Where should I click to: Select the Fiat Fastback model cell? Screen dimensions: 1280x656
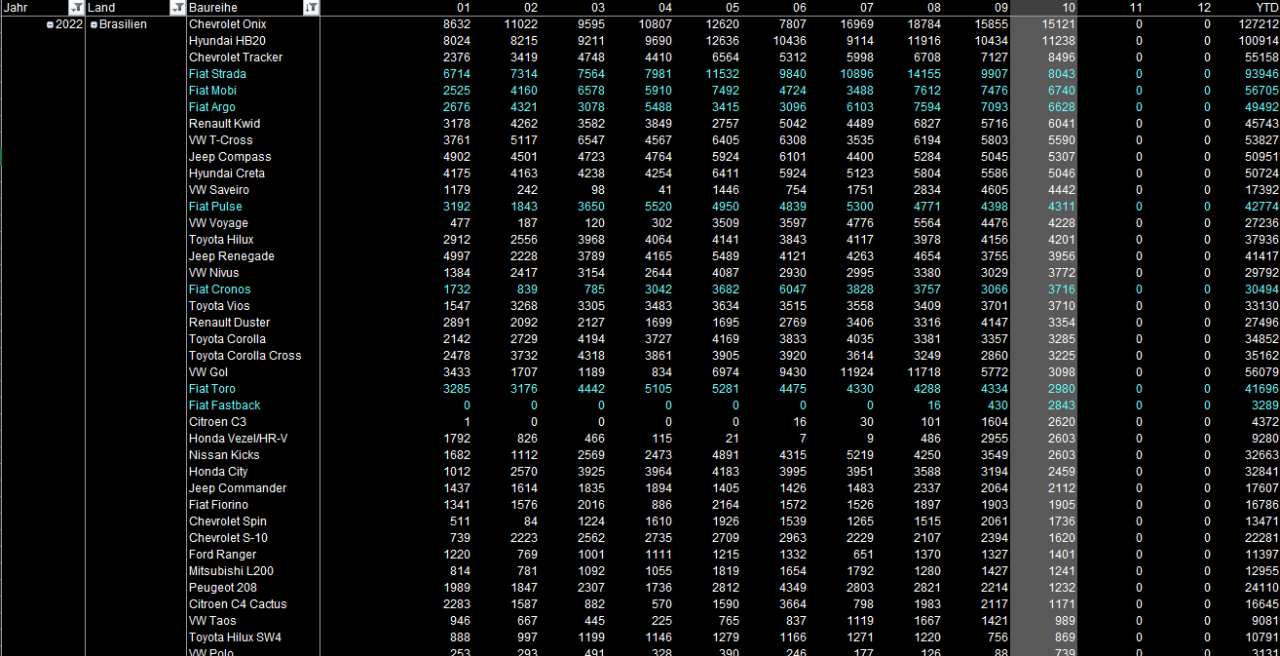(x=224, y=405)
